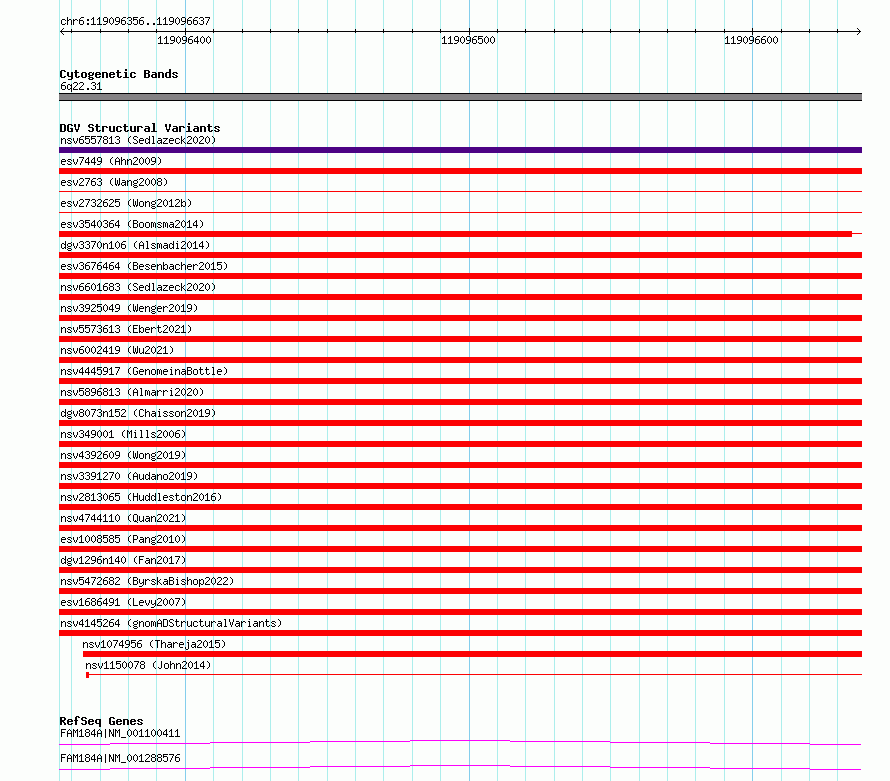Screen dimensions: 890x781
Task: Select variant nsv4145264 (gnomADStructuralVariants)
Action: coord(171,623)
